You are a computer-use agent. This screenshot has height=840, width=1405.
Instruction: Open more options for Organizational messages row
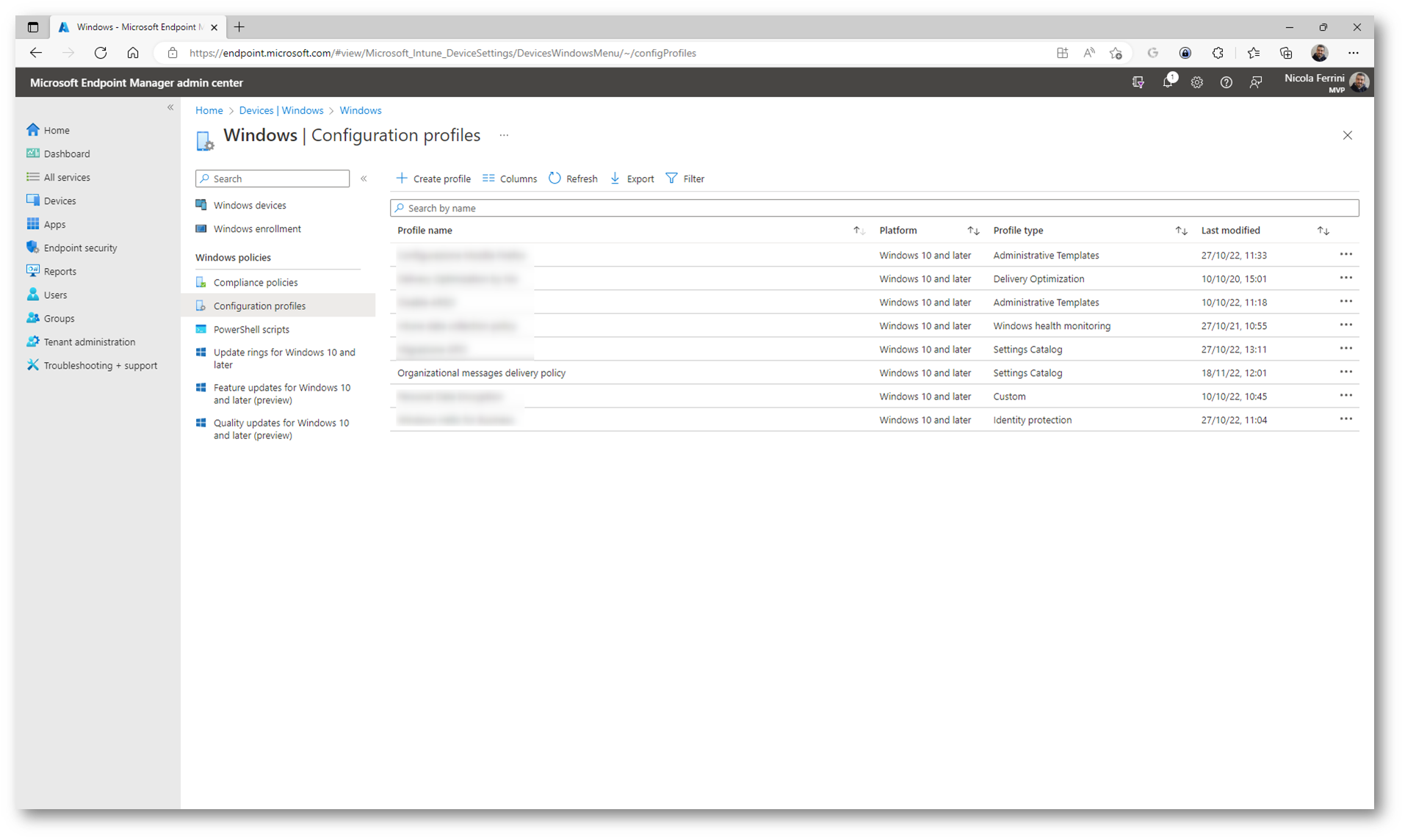tap(1346, 372)
